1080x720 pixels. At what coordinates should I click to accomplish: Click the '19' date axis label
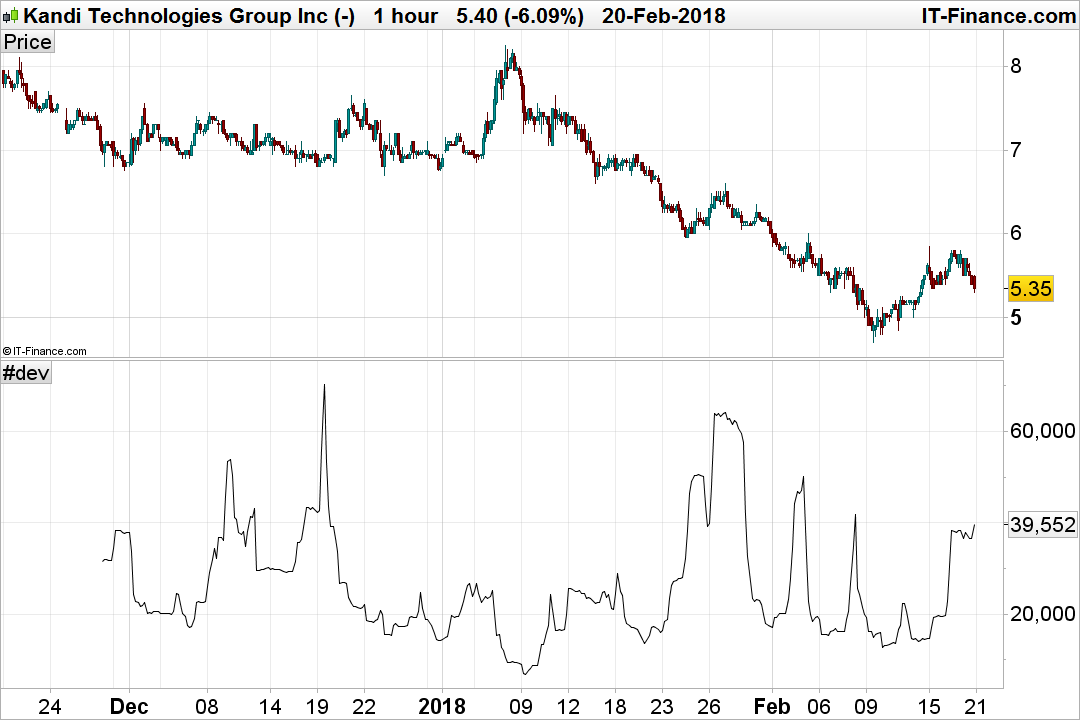(x=317, y=706)
